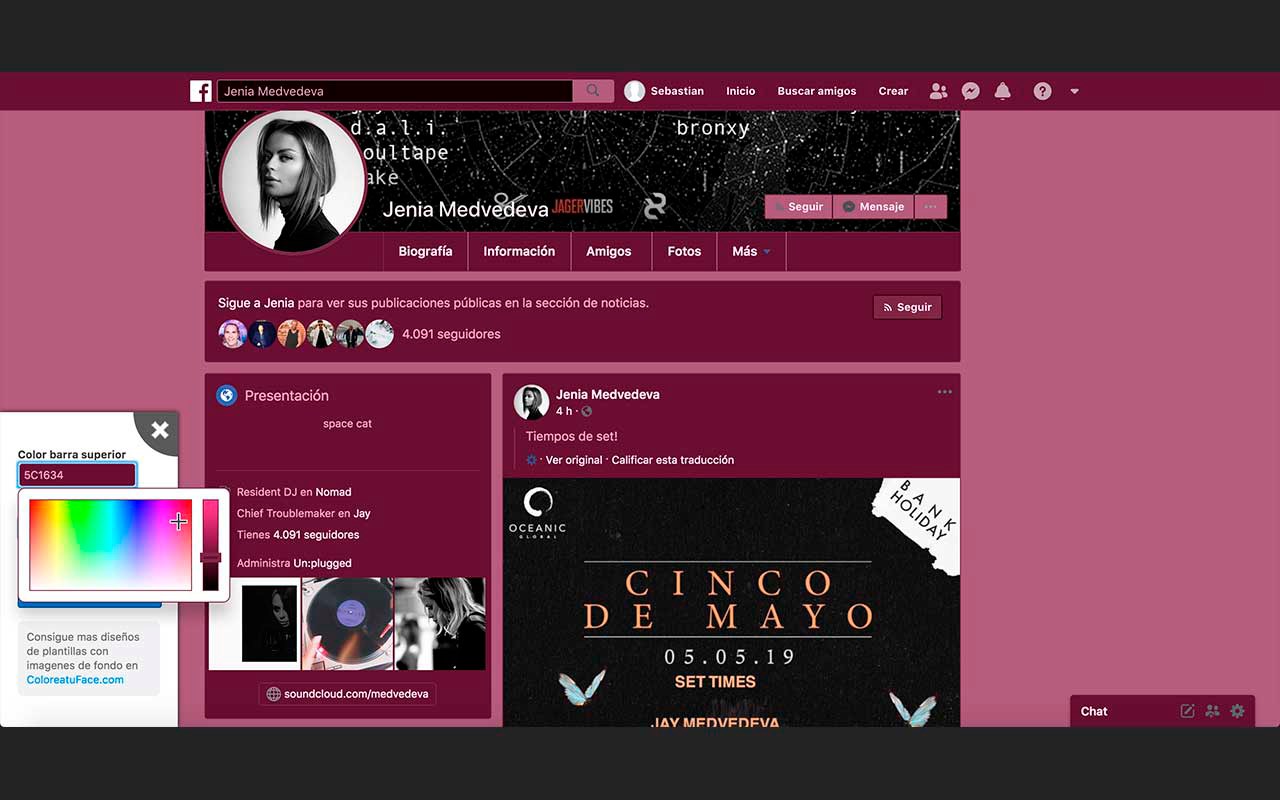Click the public globe icon on post

pos(587,411)
